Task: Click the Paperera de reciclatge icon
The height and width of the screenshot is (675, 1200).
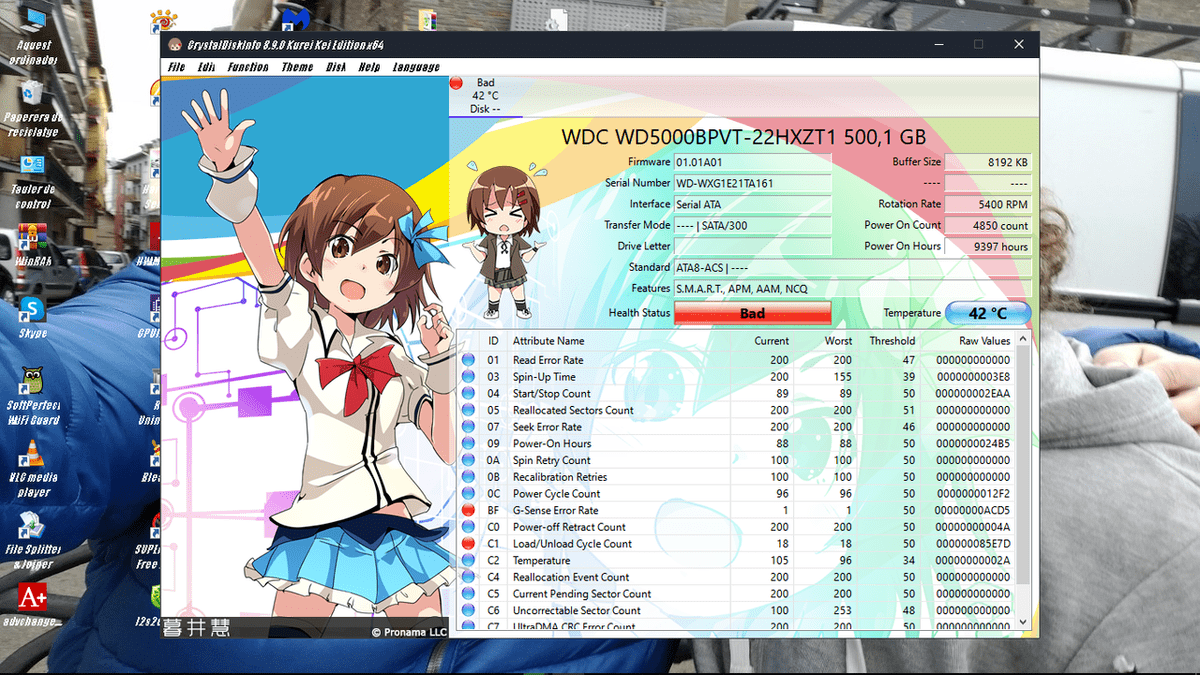Action: pos(32,94)
